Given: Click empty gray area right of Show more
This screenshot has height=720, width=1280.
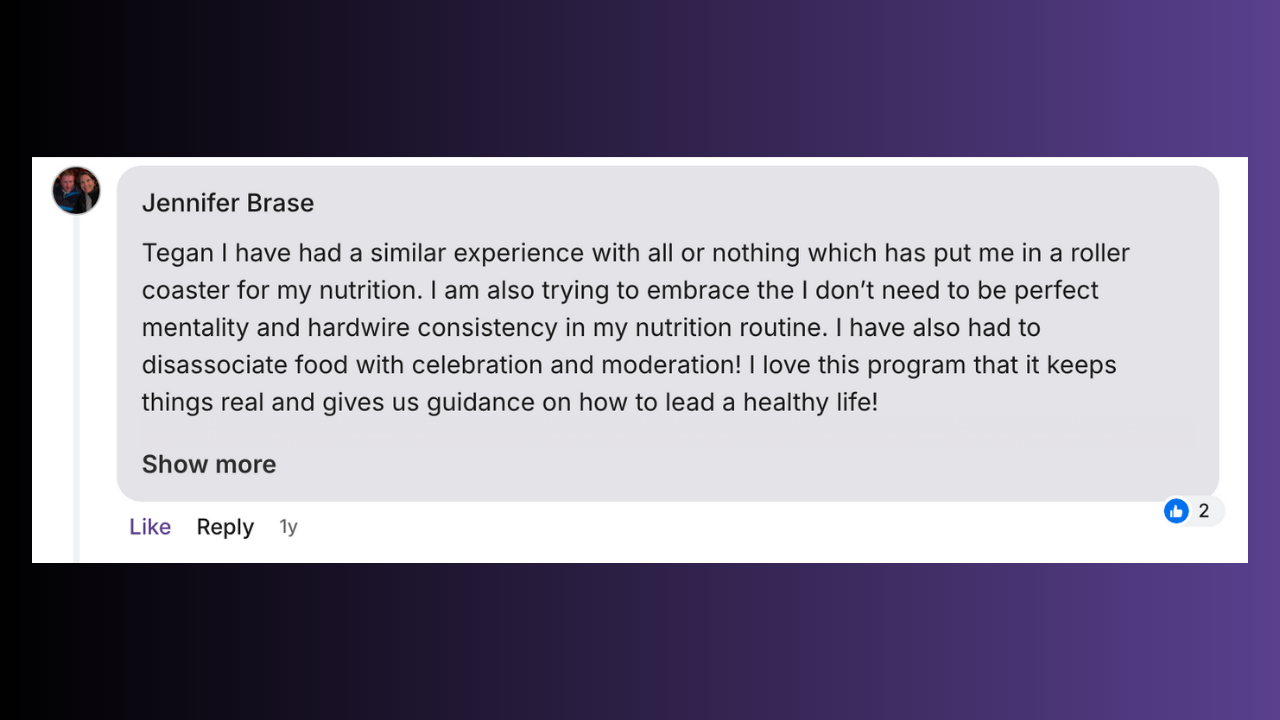Looking at the screenshot, I should [x=700, y=464].
